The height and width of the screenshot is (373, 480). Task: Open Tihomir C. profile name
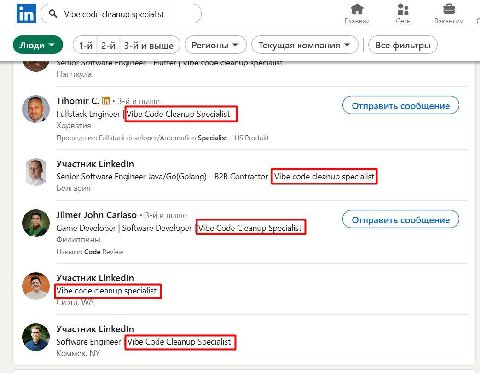(x=78, y=100)
